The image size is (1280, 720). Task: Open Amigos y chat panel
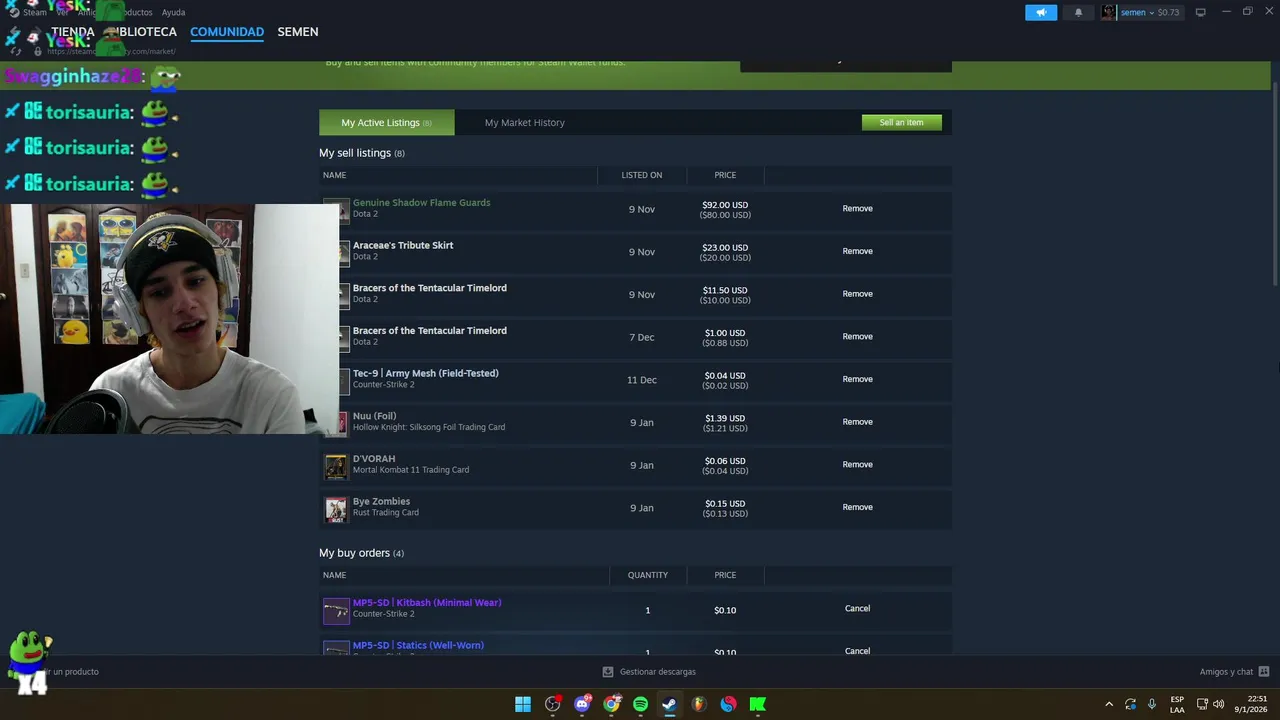tap(1226, 672)
